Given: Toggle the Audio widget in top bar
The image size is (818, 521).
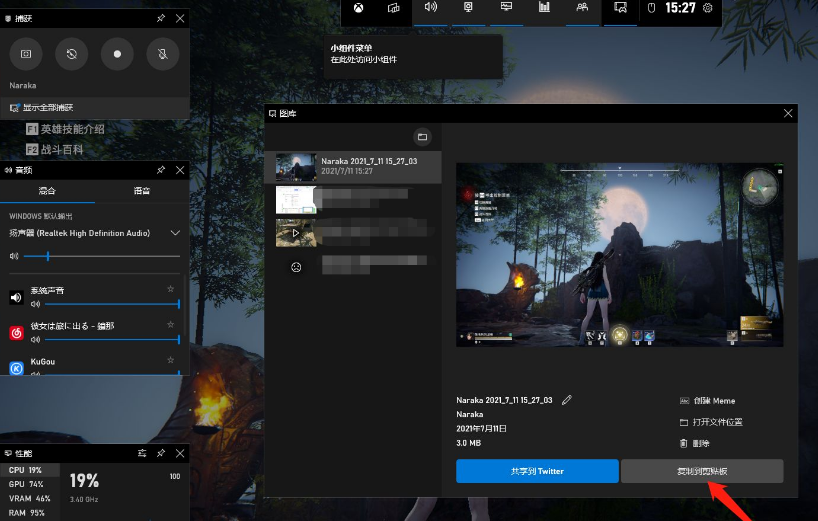Looking at the screenshot, I should pos(430,7).
